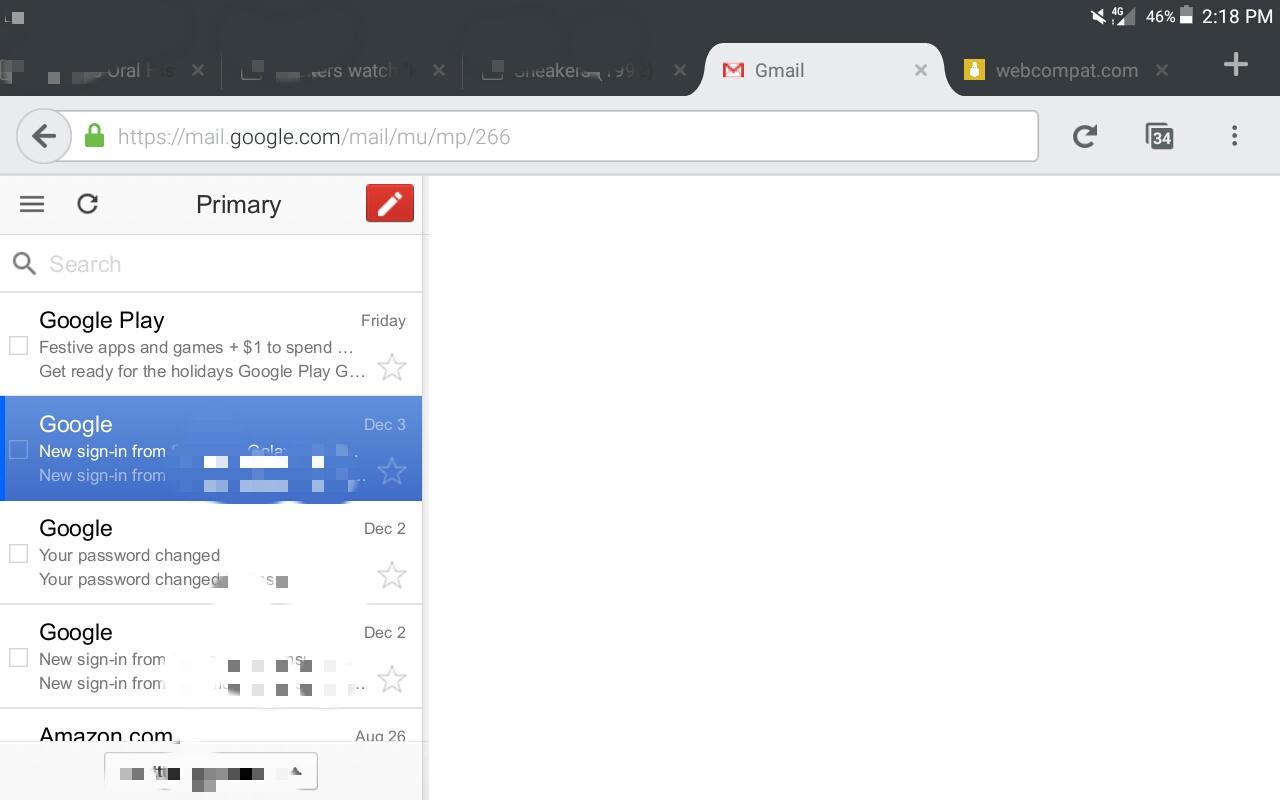Tick the checkbox for Google Dec 3 email

click(18, 450)
